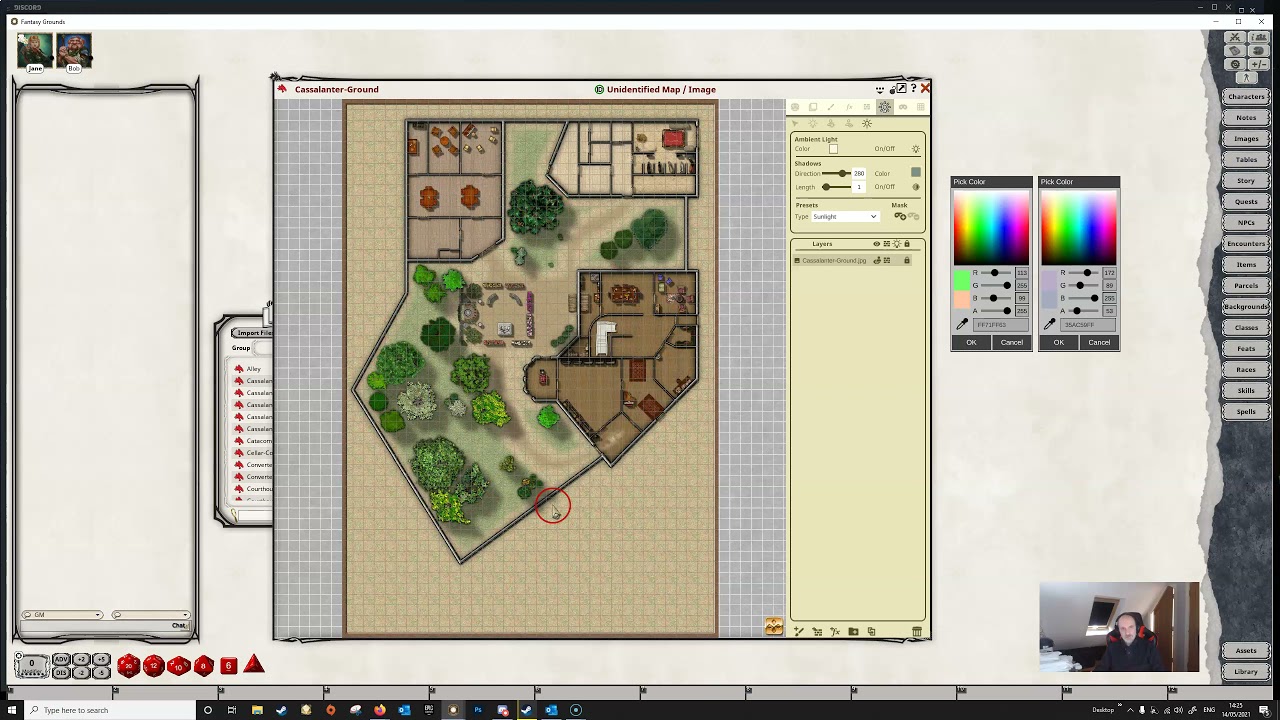
Task: Open the GM speaker dropdown in chat
Action: [63, 615]
